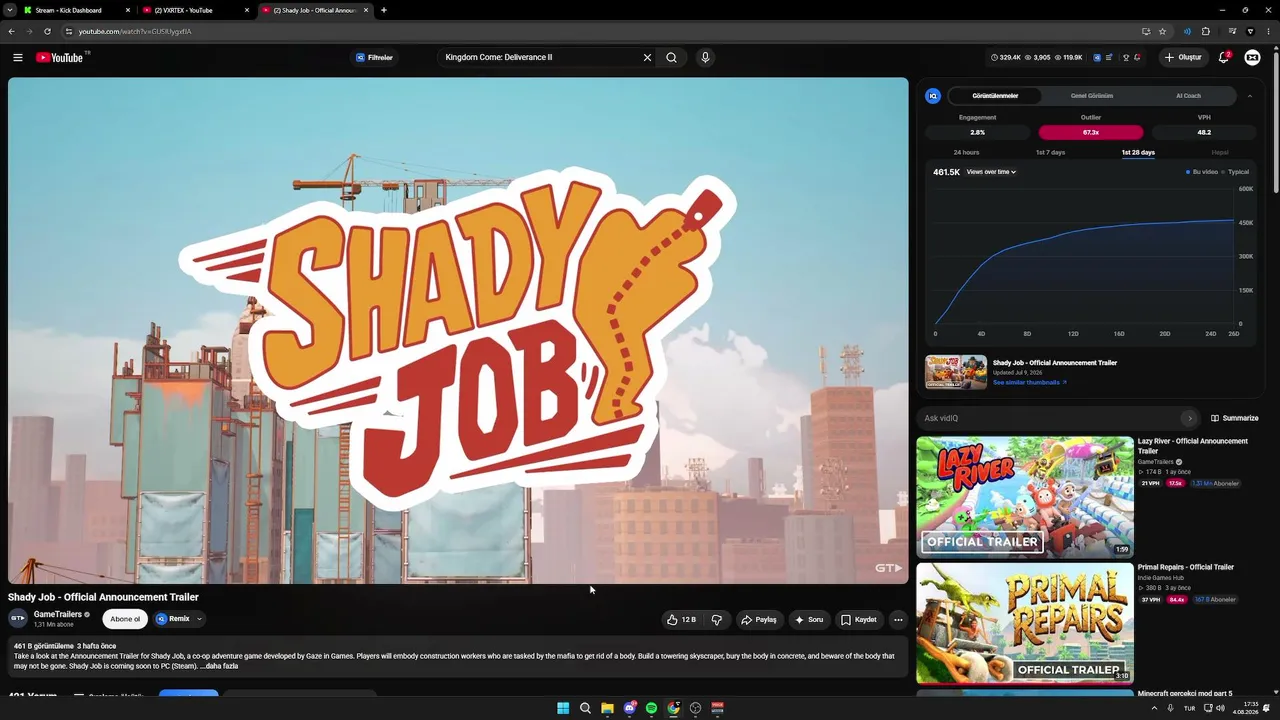
Task: Collapse the vidIQ panel with the chevron
Action: 1249,96
